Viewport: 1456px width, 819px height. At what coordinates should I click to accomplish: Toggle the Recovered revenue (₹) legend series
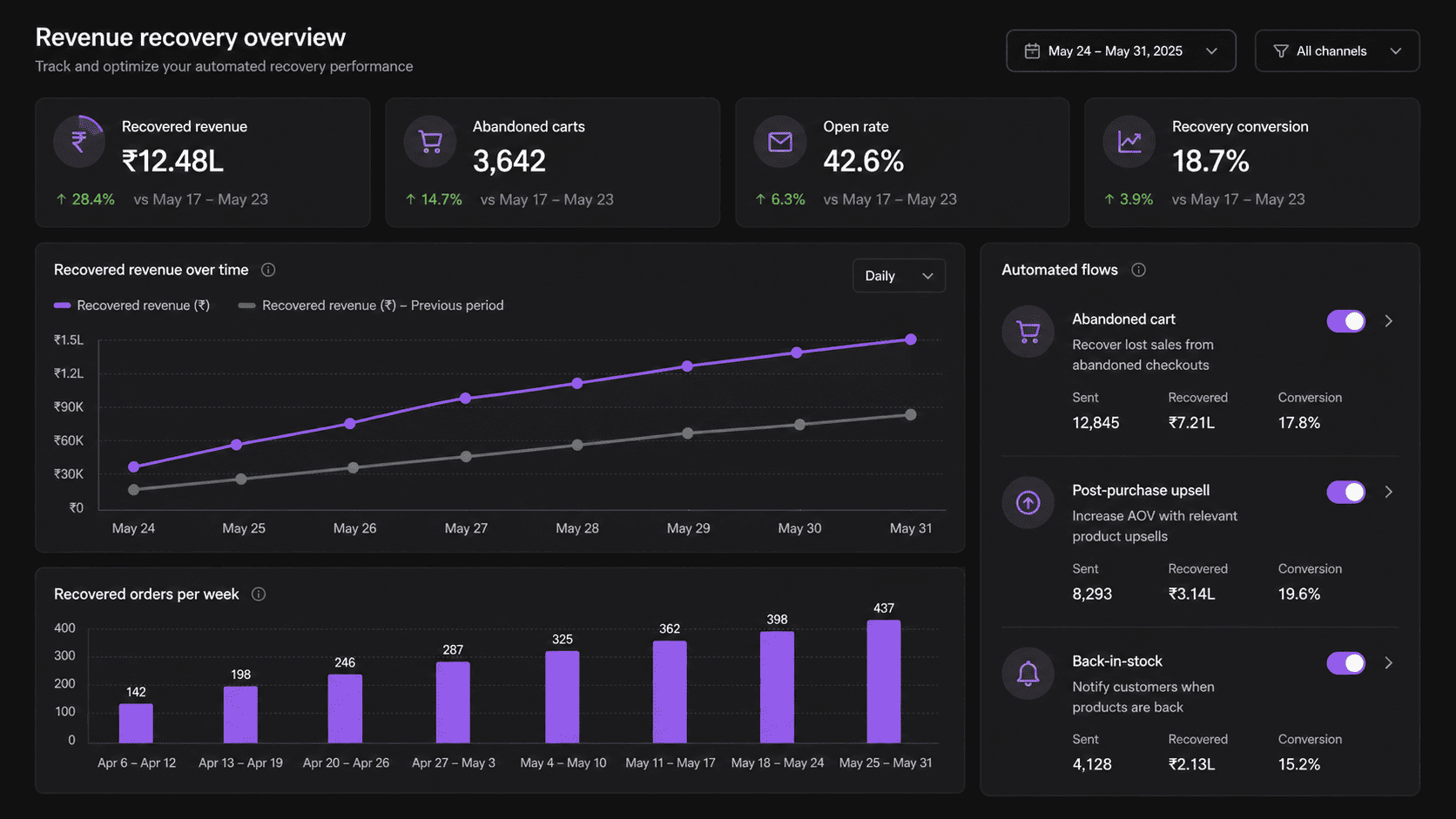pos(131,305)
